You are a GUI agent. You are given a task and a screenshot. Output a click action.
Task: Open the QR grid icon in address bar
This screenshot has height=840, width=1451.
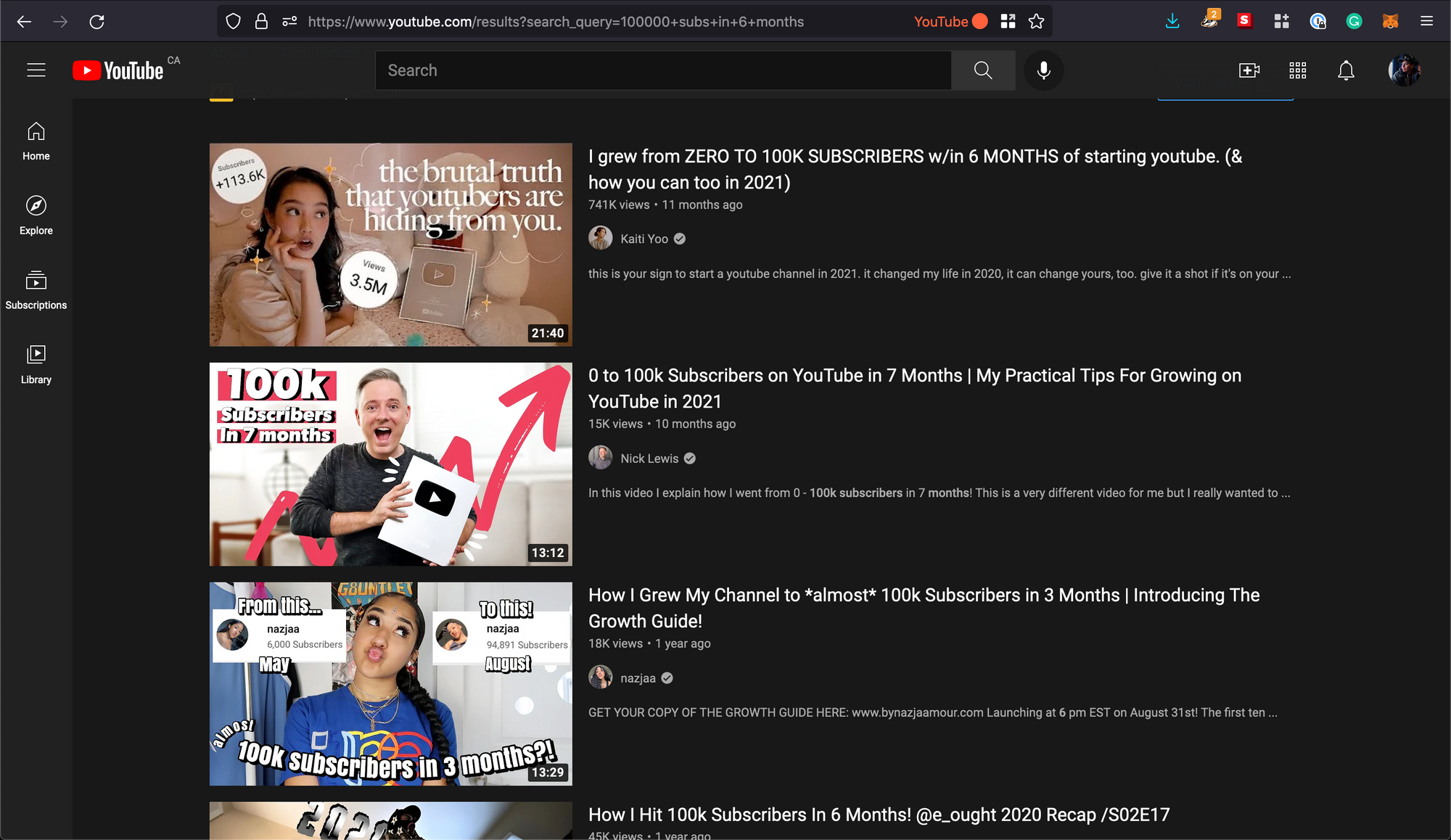1008,22
